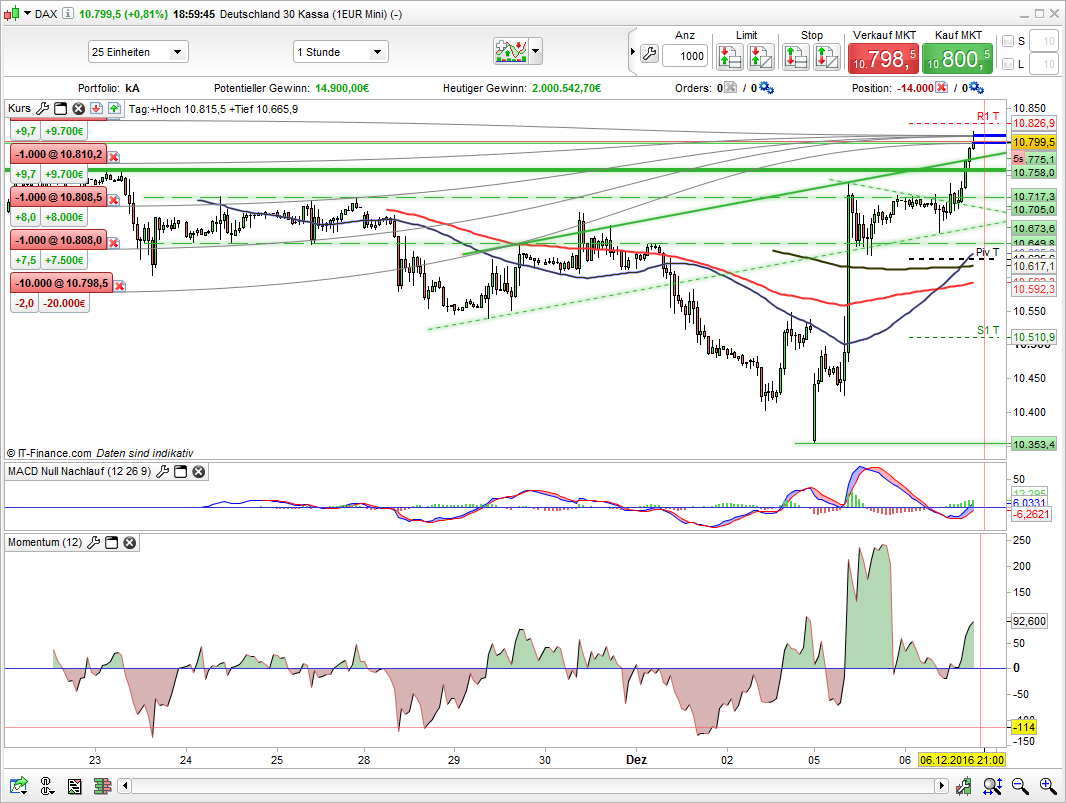Click the 06.12.2016 21:00 date marker
This screenshot has height=803, width=1066.
tap(961, 759)
